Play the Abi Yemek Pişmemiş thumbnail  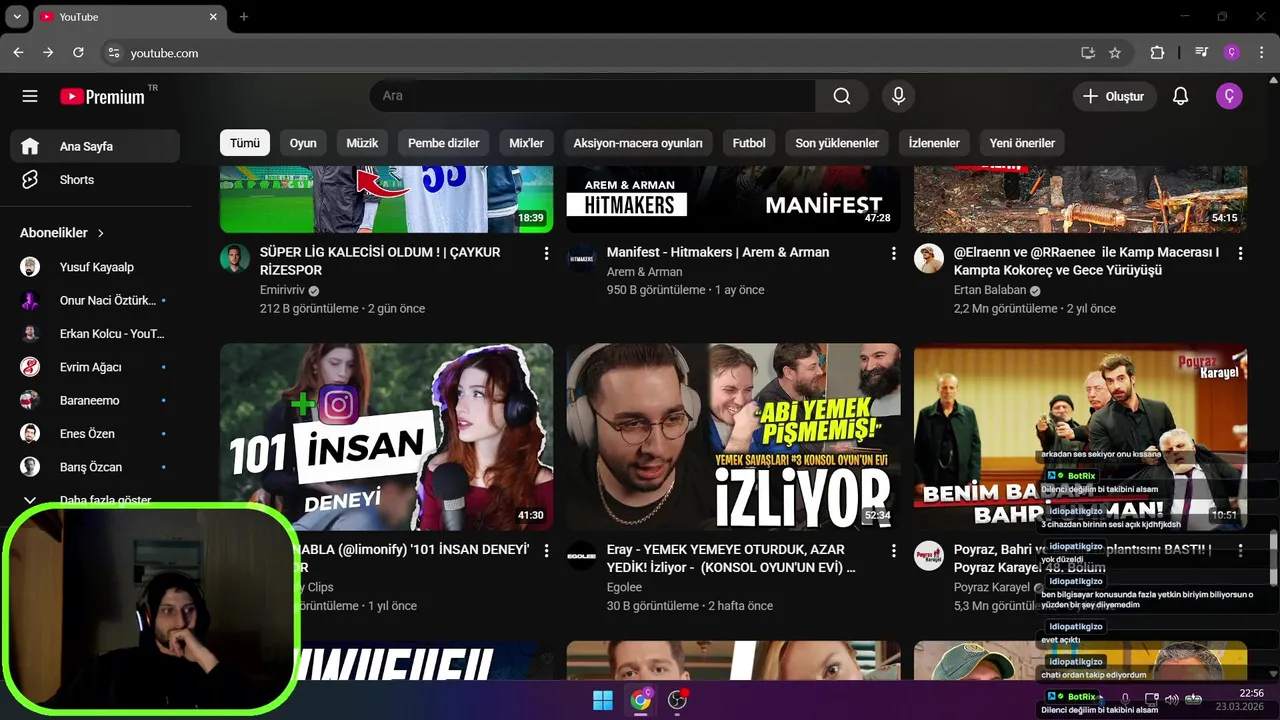click(733, 437)
